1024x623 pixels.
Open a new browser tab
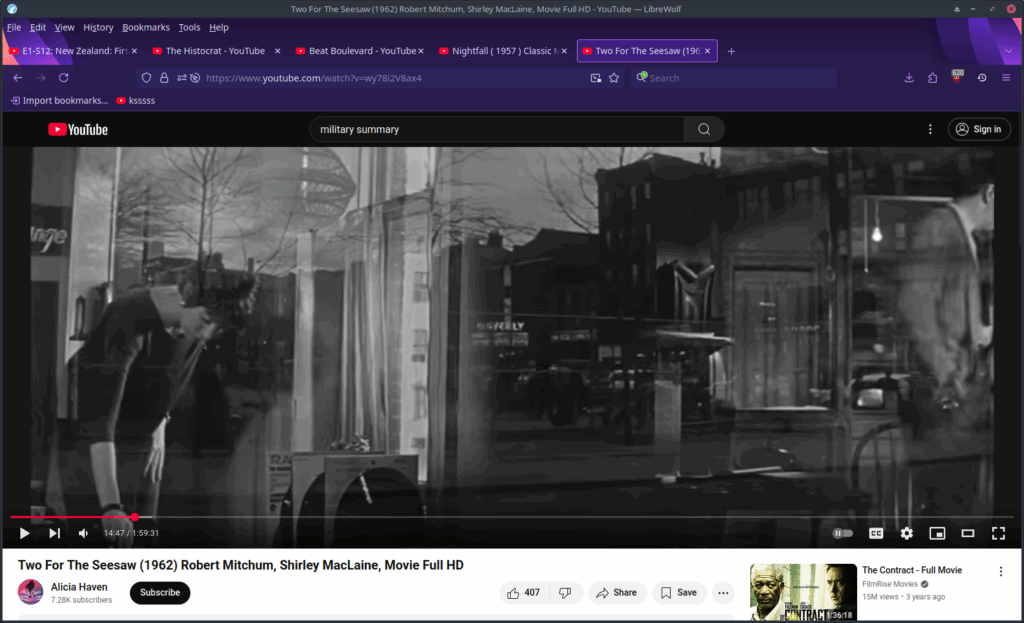click(731, 51)
